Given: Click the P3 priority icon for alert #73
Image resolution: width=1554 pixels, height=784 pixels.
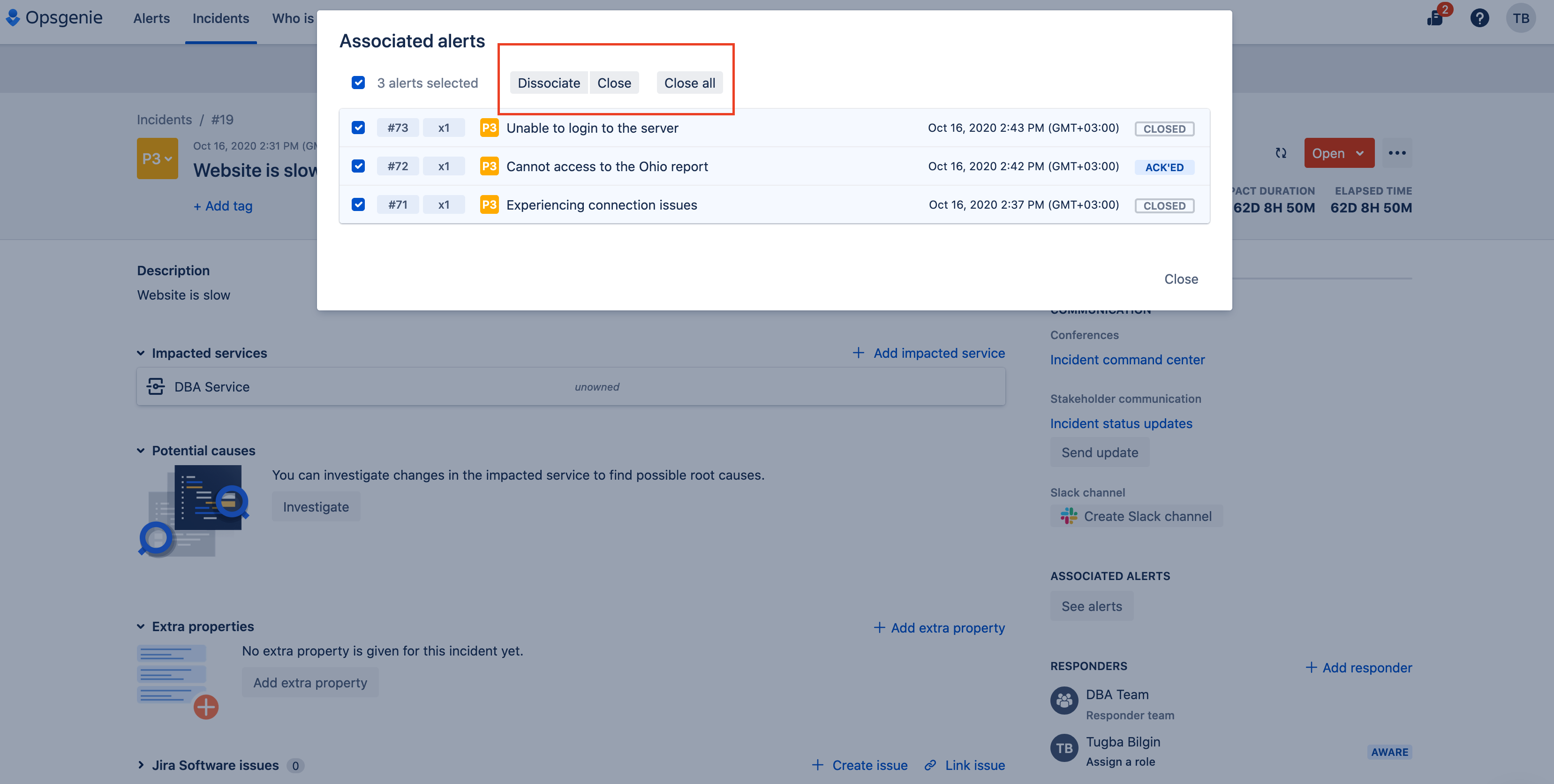Looking at the screenshot, I should click(489, 128).
